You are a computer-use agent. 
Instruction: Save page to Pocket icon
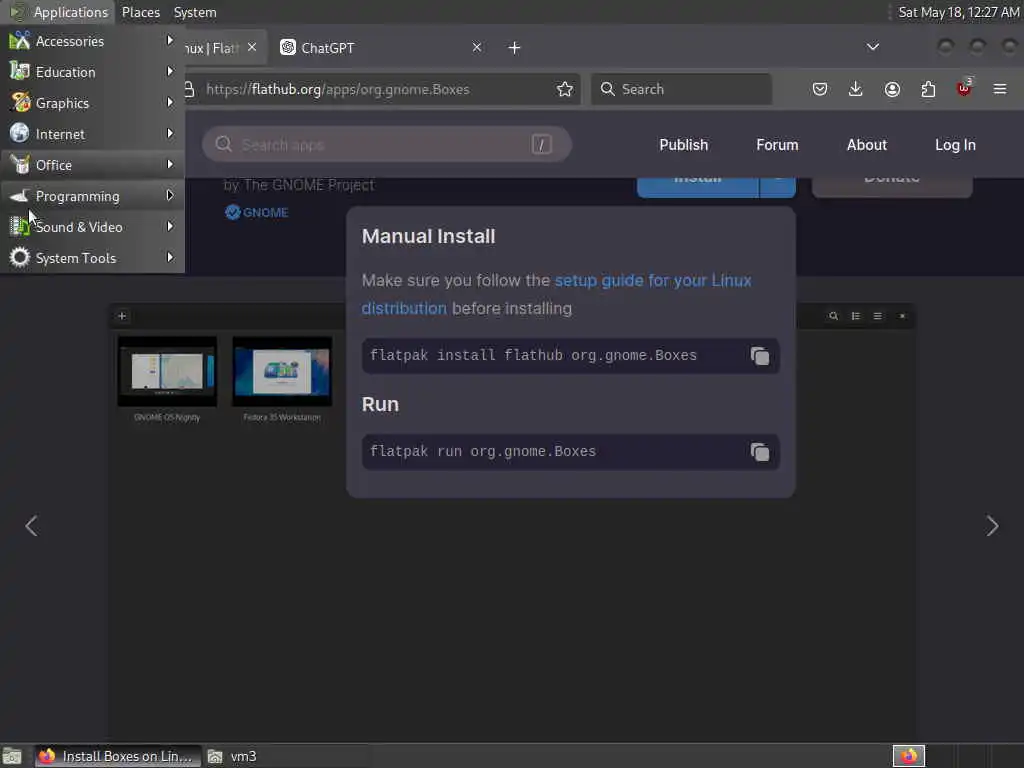click(x=820, y=89)
